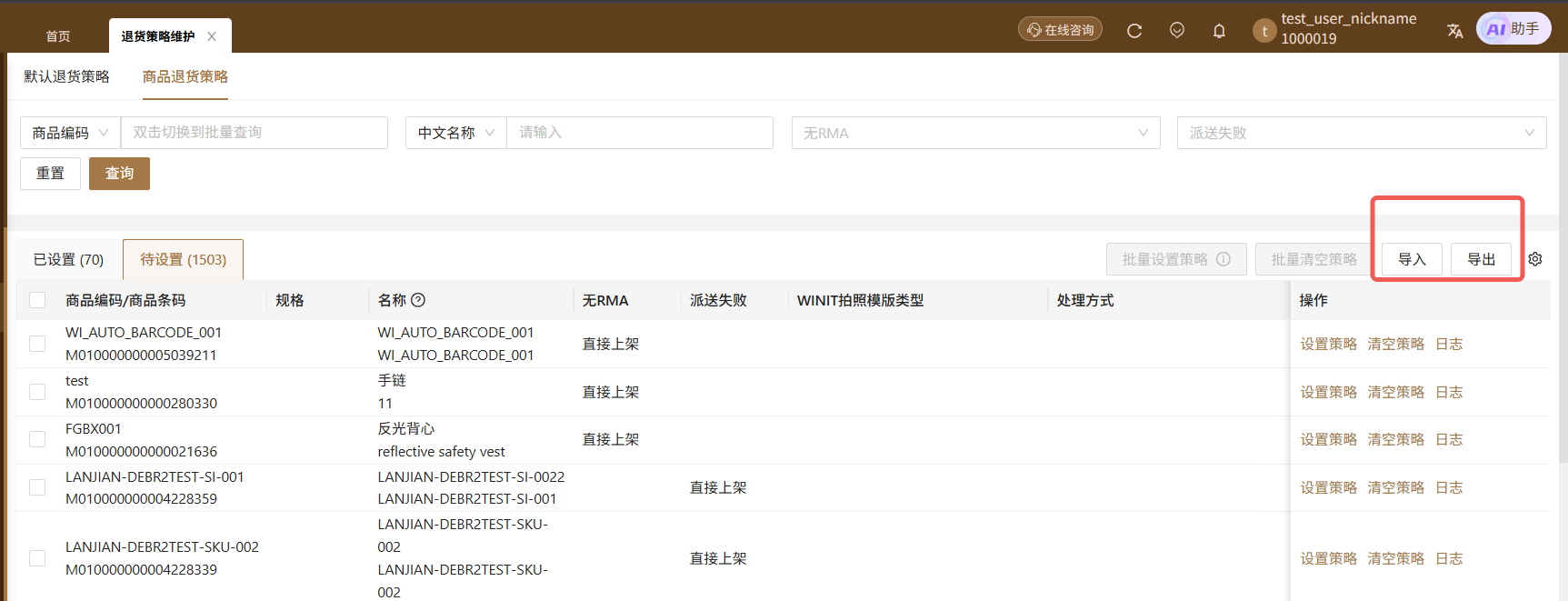Select 商品退货策略 tab
Screen dimensions: 1568x601
(185, 76)
